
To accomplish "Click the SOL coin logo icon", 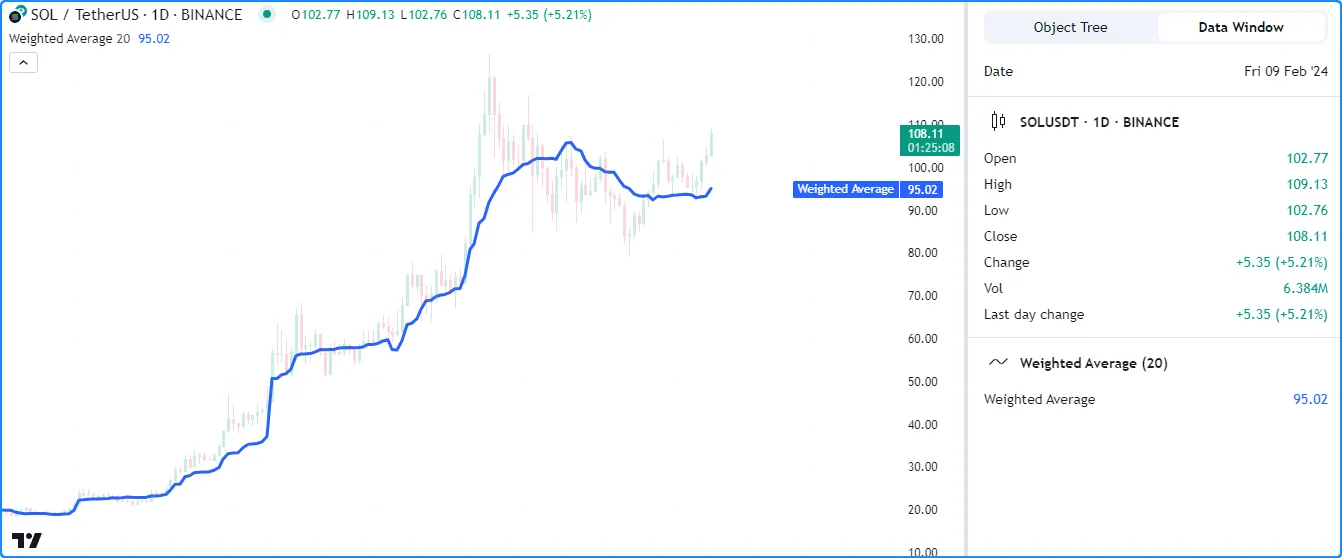I will pyautogui.click(x=17, y=15).
